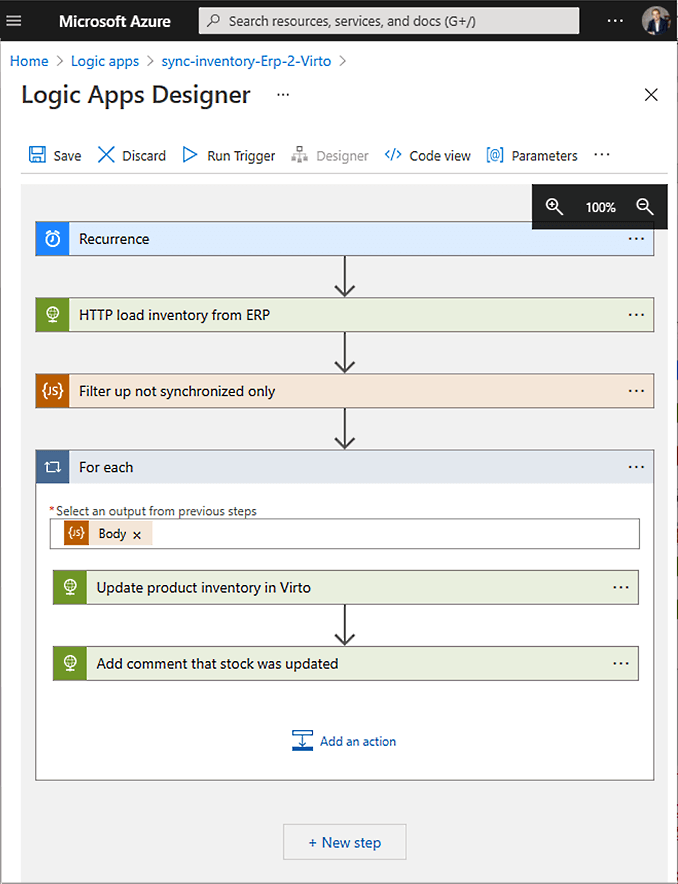
Task: Click the Code view brackets icon
Action: 393,154
